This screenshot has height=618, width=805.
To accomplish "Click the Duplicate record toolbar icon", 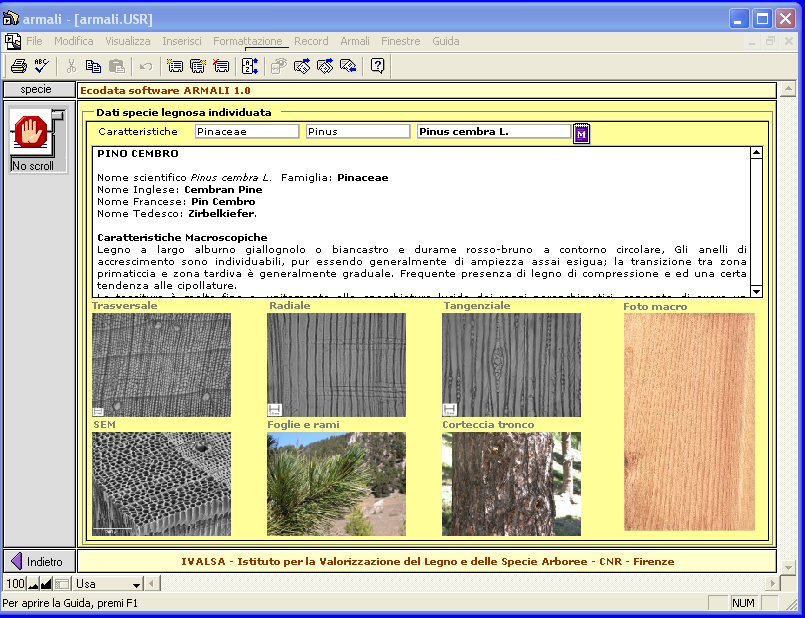I will pos(198,66).
